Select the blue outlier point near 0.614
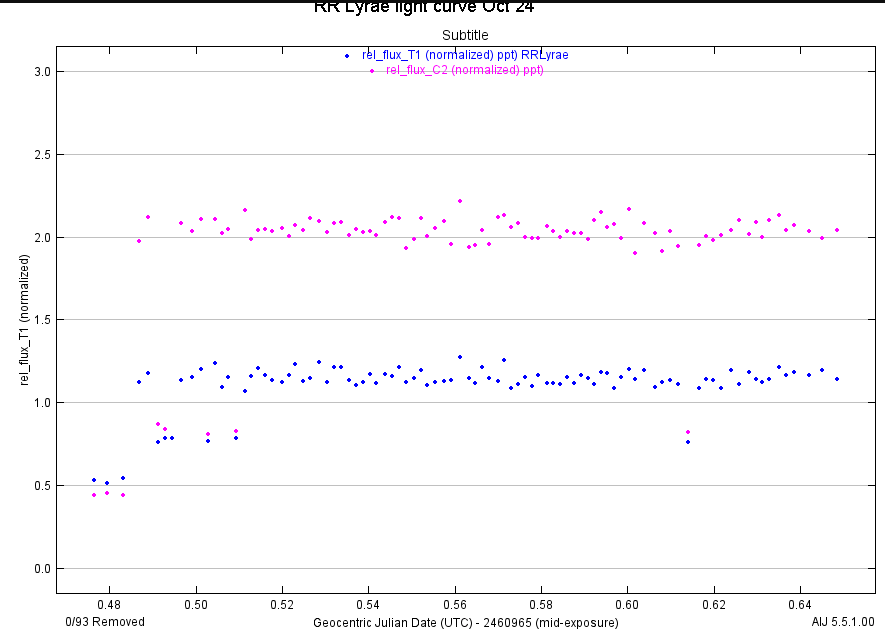This screenshot has height=634, width=885. [x=688, y=442]
